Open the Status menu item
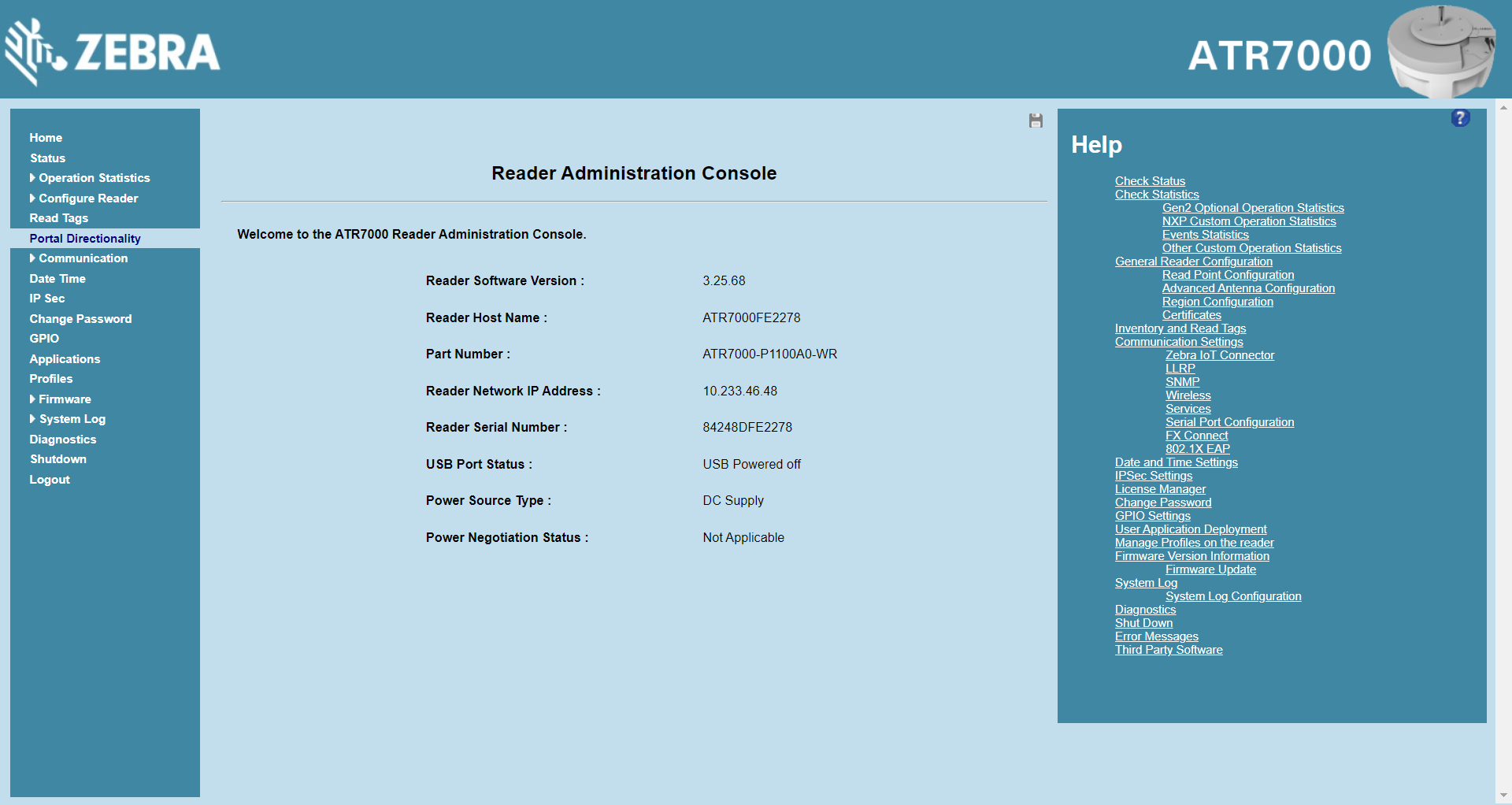The height and width of the screenshot is (805, 1512). [x=47, y=158]
